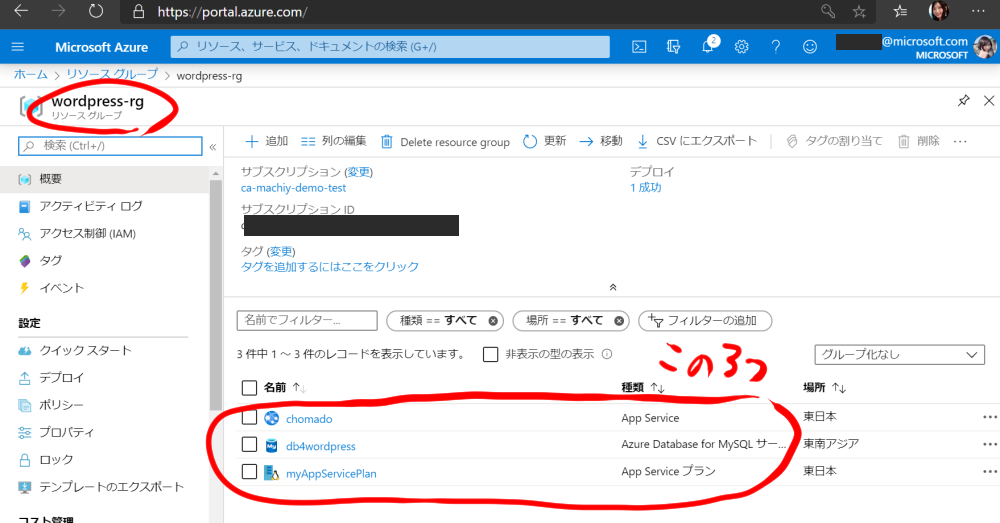Click Delete resource group
Image resolution: width=1000 pixels, height=523 pixels.
click(445, 142)
